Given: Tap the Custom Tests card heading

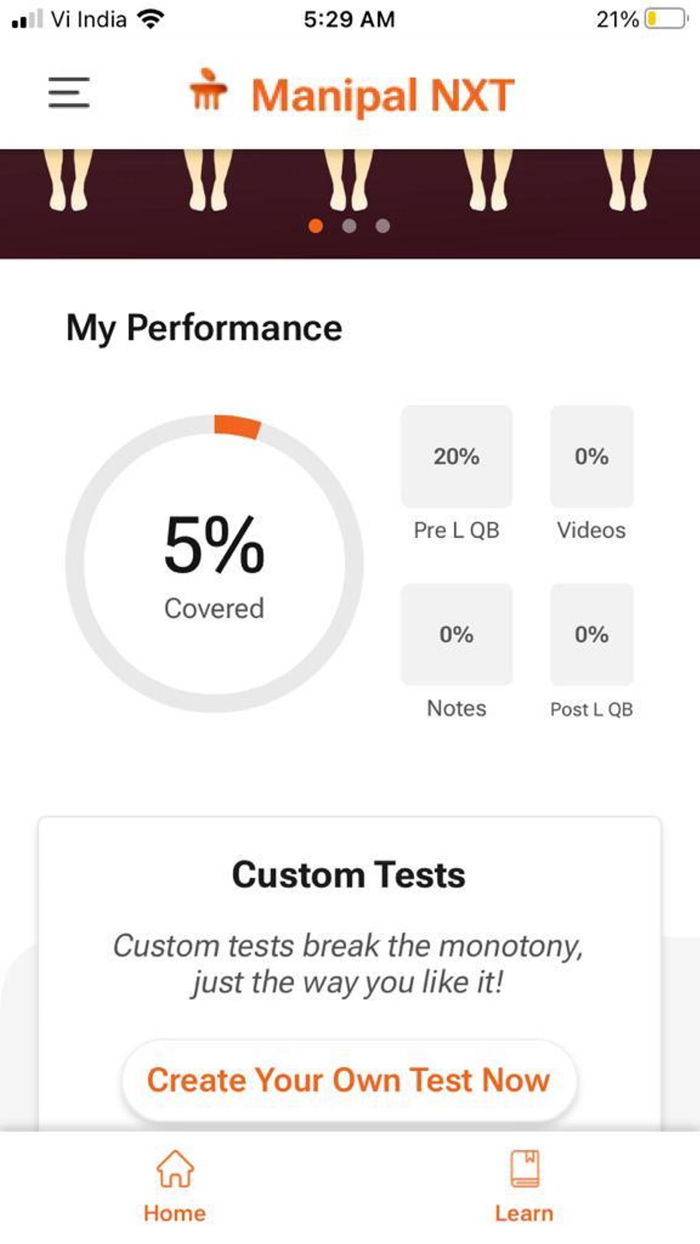Looking at the screenshot, I should coord(349,875).
